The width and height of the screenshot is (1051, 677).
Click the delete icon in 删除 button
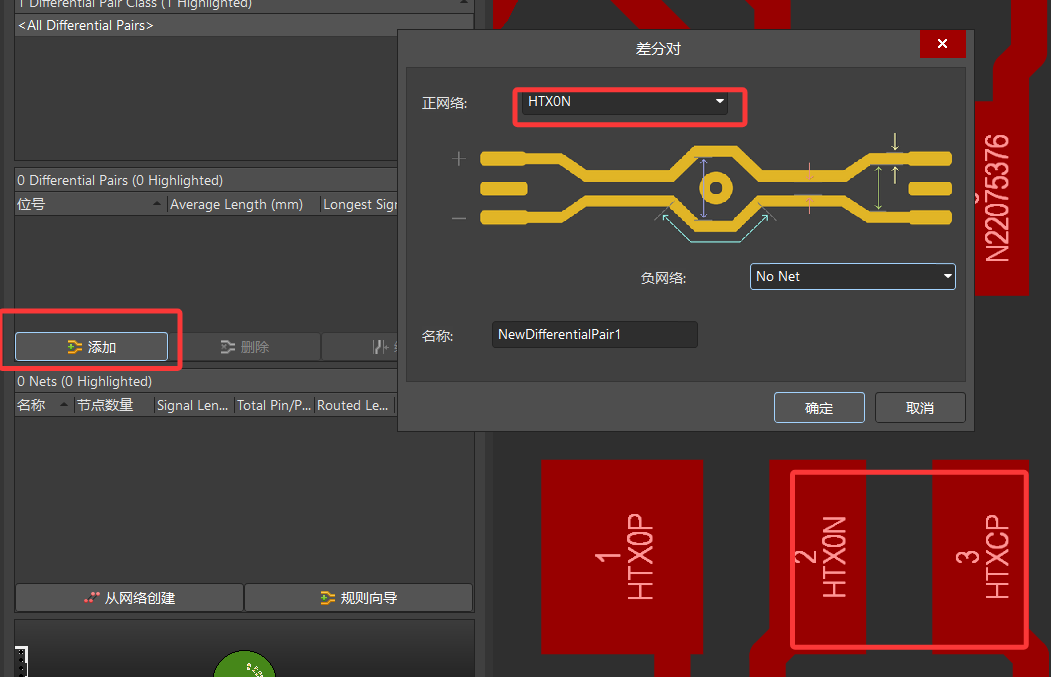[228, 347]
